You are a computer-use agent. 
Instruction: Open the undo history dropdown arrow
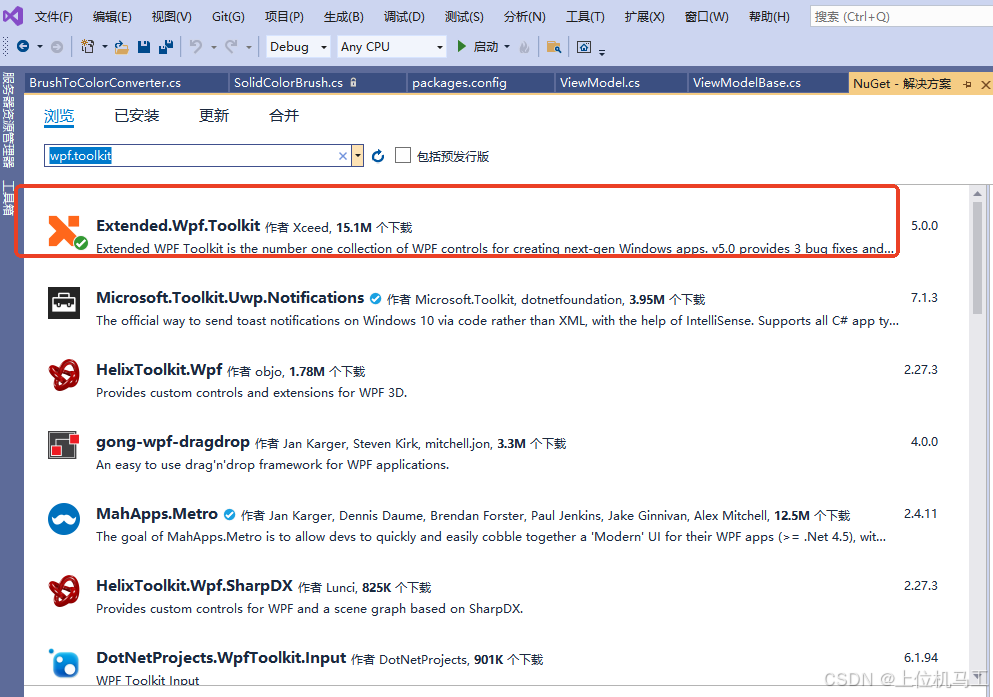pos(213,47)
